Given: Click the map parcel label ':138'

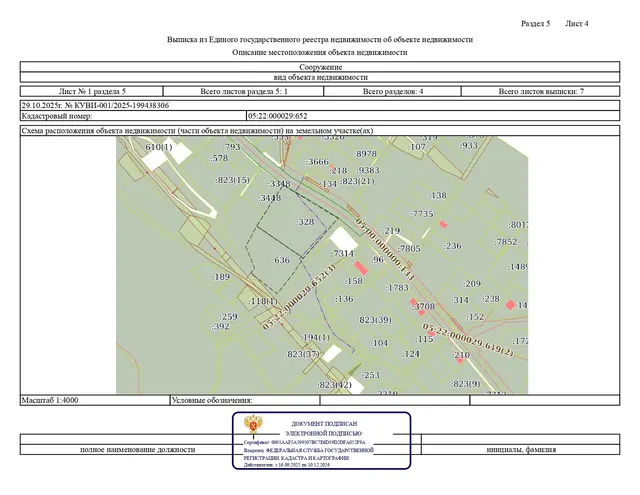Looking at the screenshot, I should 438,195.
